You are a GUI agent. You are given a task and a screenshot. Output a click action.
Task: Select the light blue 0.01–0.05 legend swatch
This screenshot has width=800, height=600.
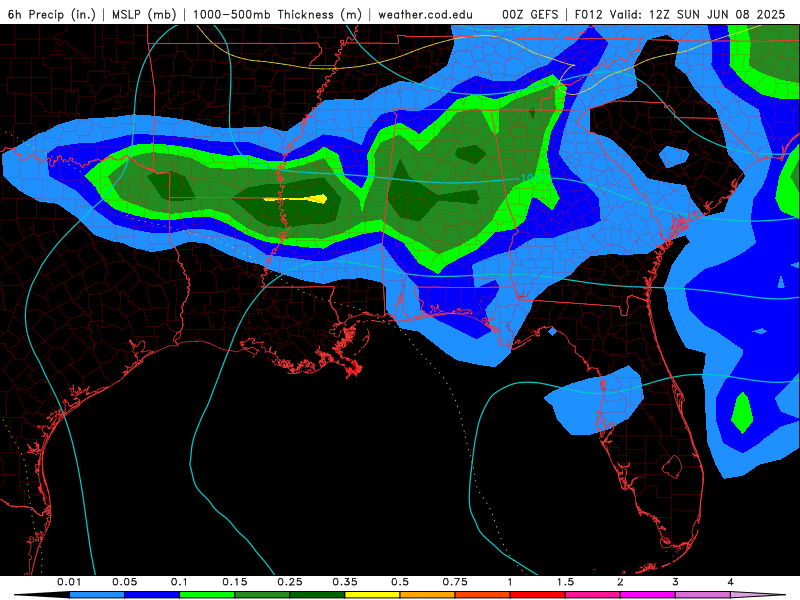coord(97,595)
